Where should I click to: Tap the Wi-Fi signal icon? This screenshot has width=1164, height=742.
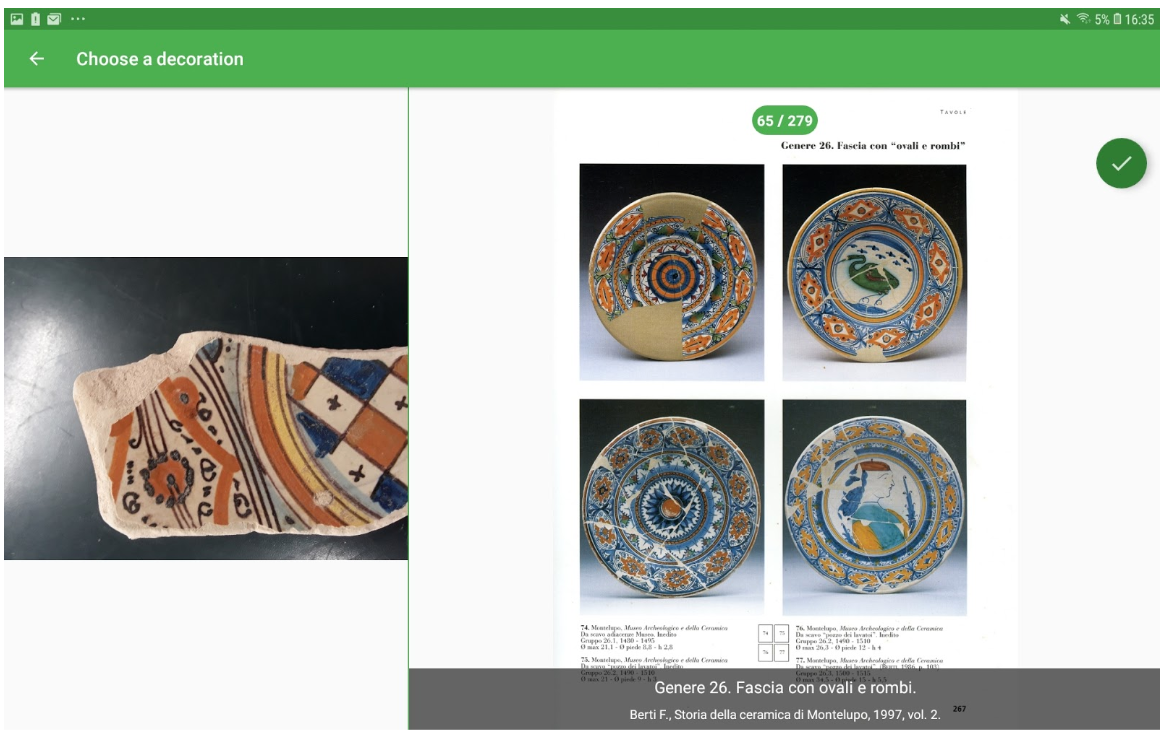tap(1084, 19)
